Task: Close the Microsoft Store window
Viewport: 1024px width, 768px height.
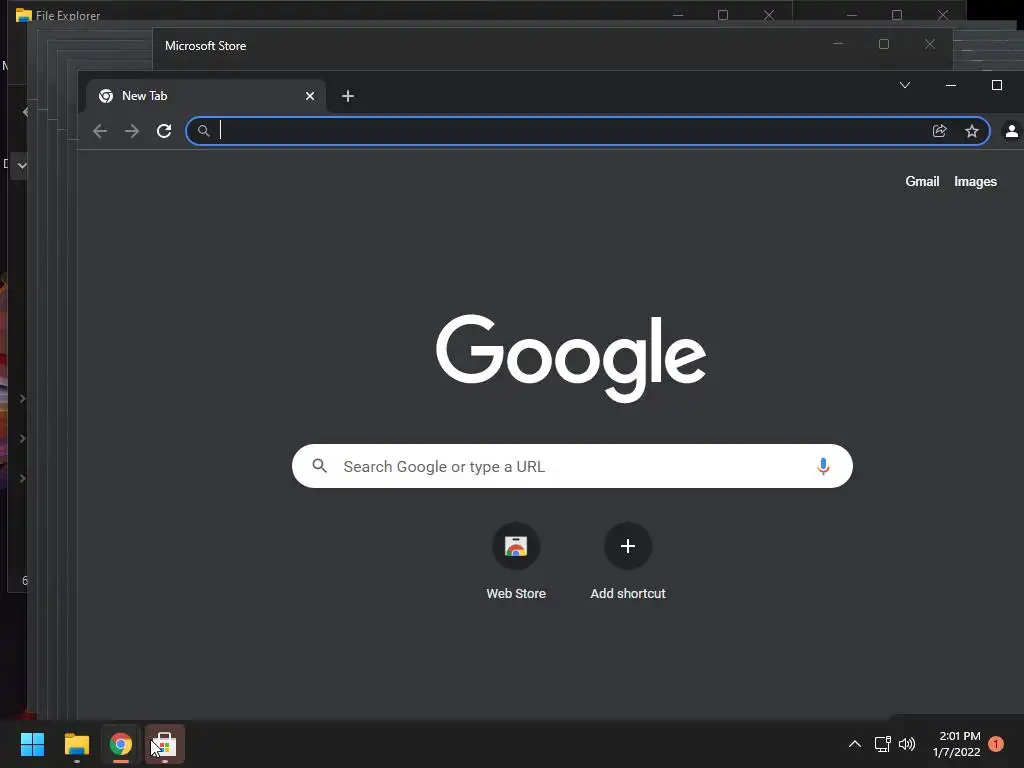Action: pyautogui.click(x=930, y=44)
